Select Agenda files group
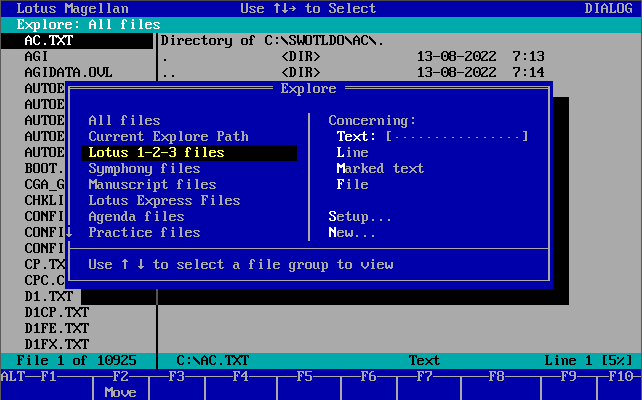The width and height of the screenshot is (642, 400). point(136,217)
